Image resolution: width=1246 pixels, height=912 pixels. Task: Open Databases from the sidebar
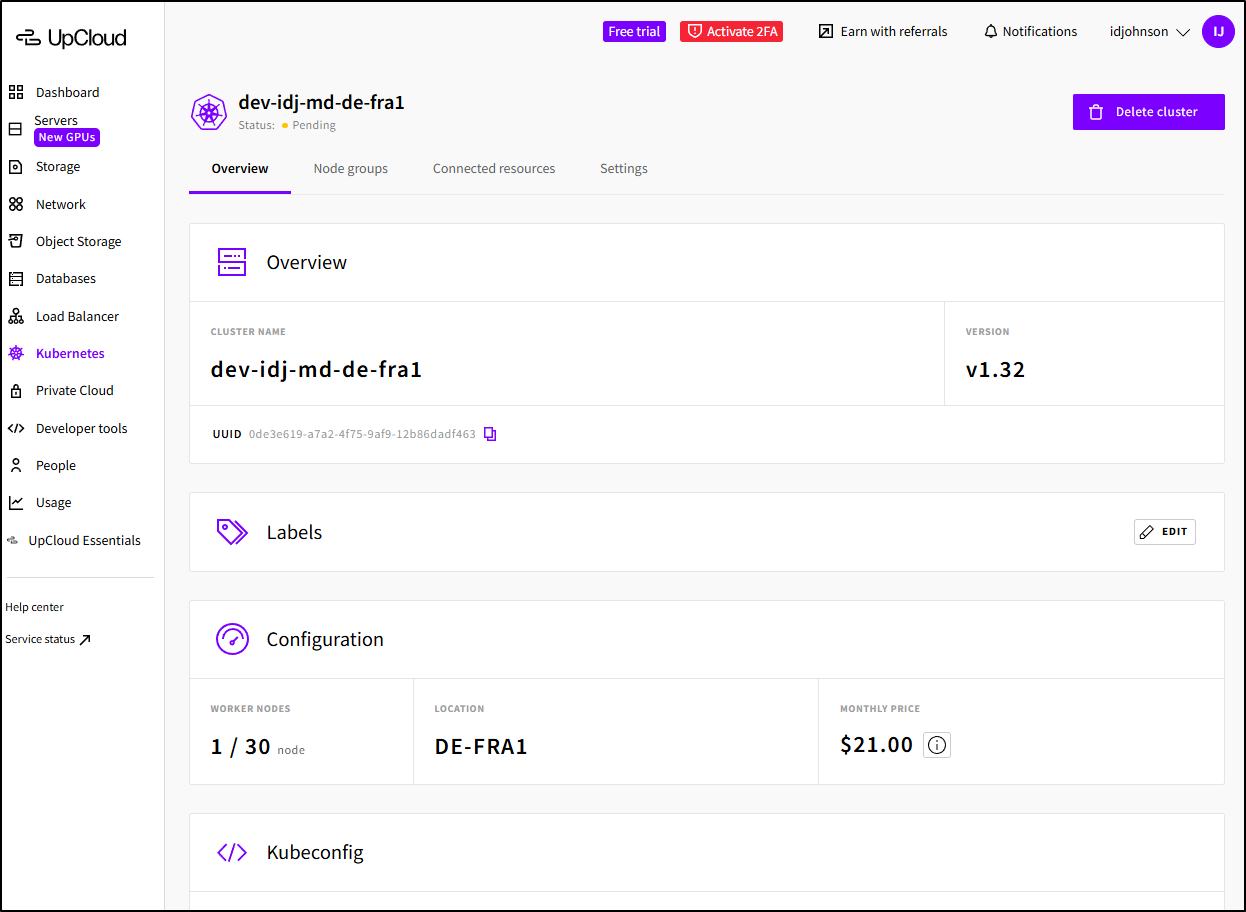tap(65, 279)
